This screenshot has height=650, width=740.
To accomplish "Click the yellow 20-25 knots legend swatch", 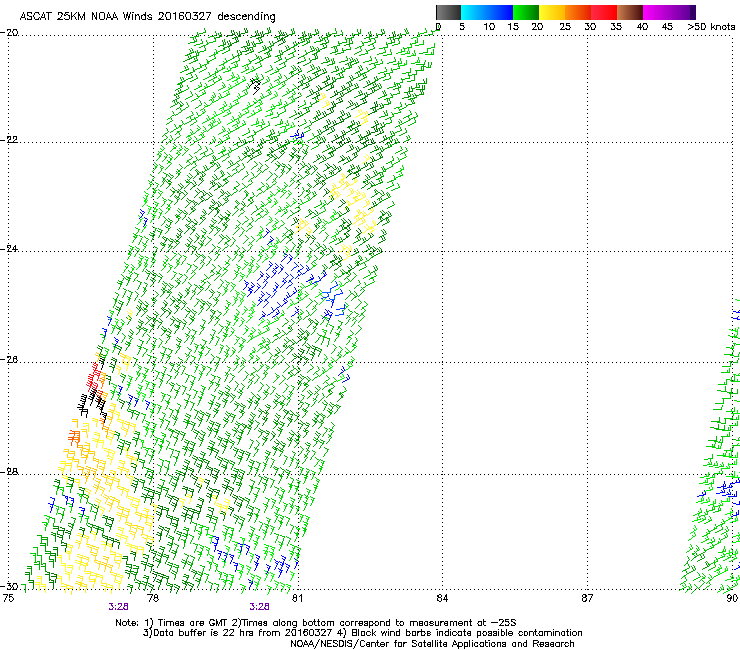I will tap(552, 12).
